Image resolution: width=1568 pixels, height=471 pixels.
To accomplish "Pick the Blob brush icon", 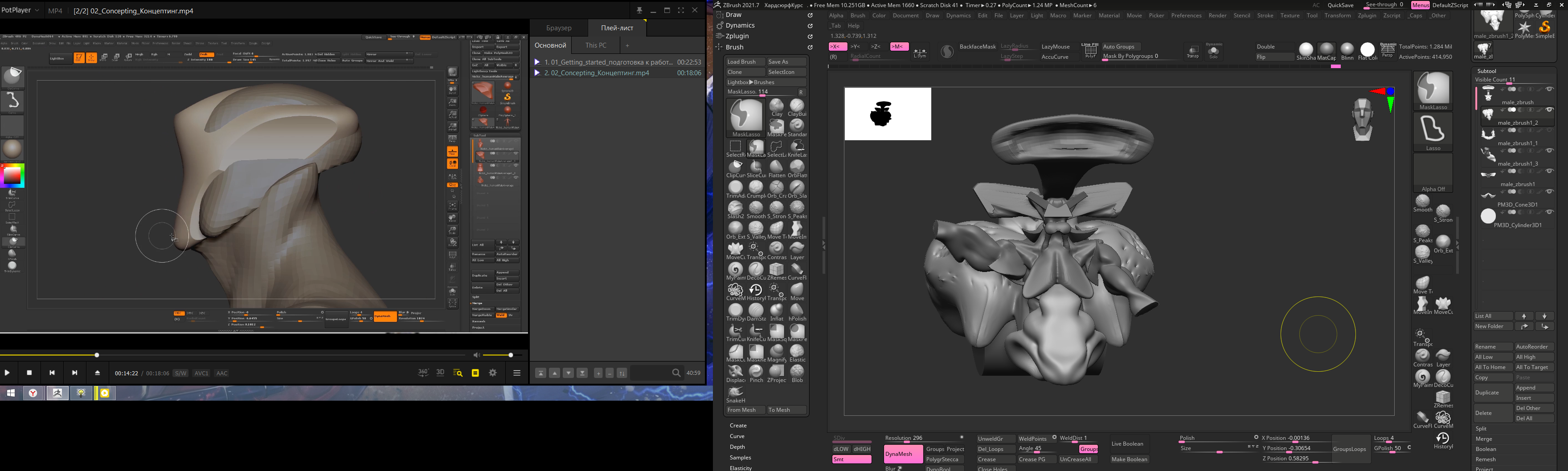I will [797, 374].
